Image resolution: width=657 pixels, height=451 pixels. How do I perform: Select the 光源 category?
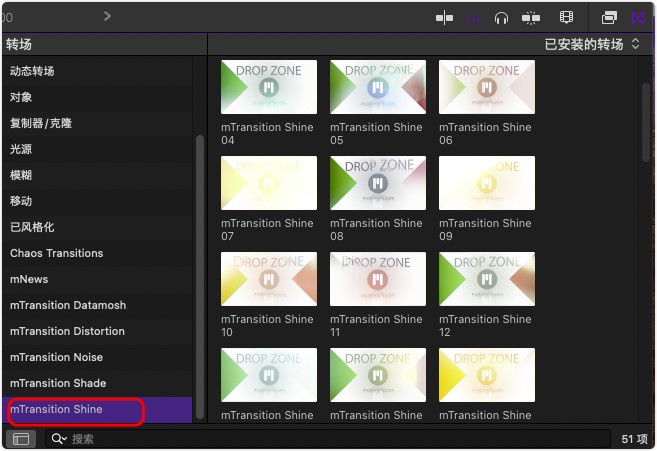point(97,149)
